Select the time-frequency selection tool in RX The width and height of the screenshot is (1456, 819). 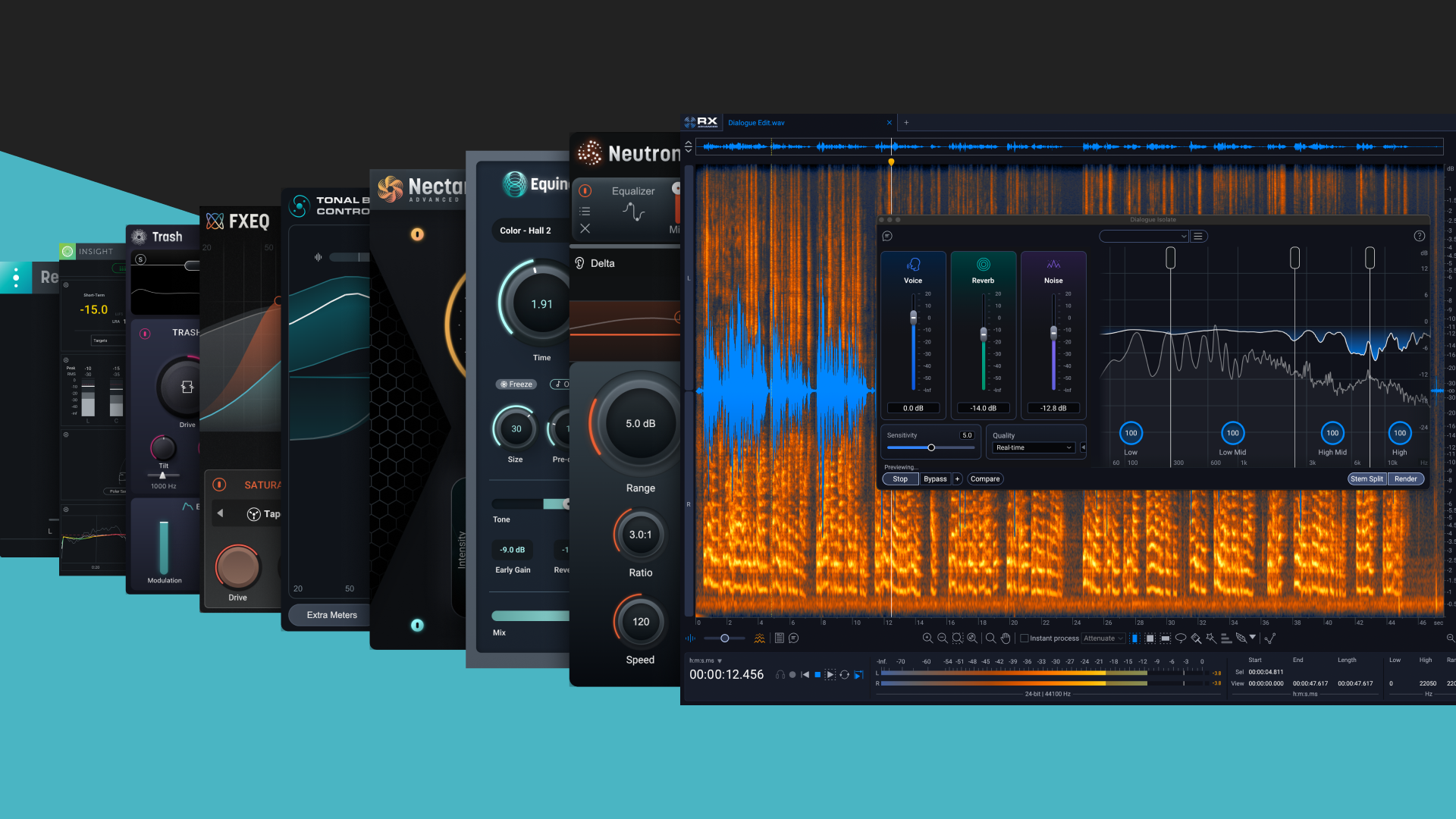click(x=1150, y=639)
